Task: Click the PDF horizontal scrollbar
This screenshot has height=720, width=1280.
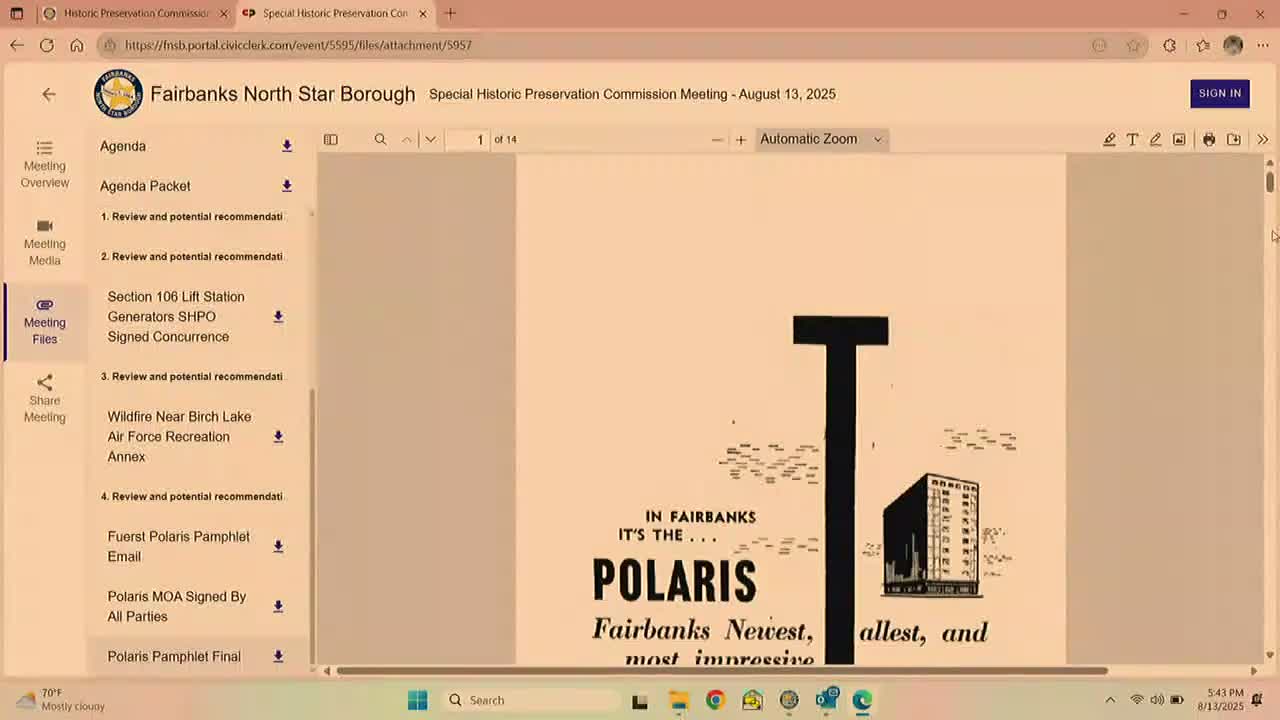Action: tap(722, 671)
